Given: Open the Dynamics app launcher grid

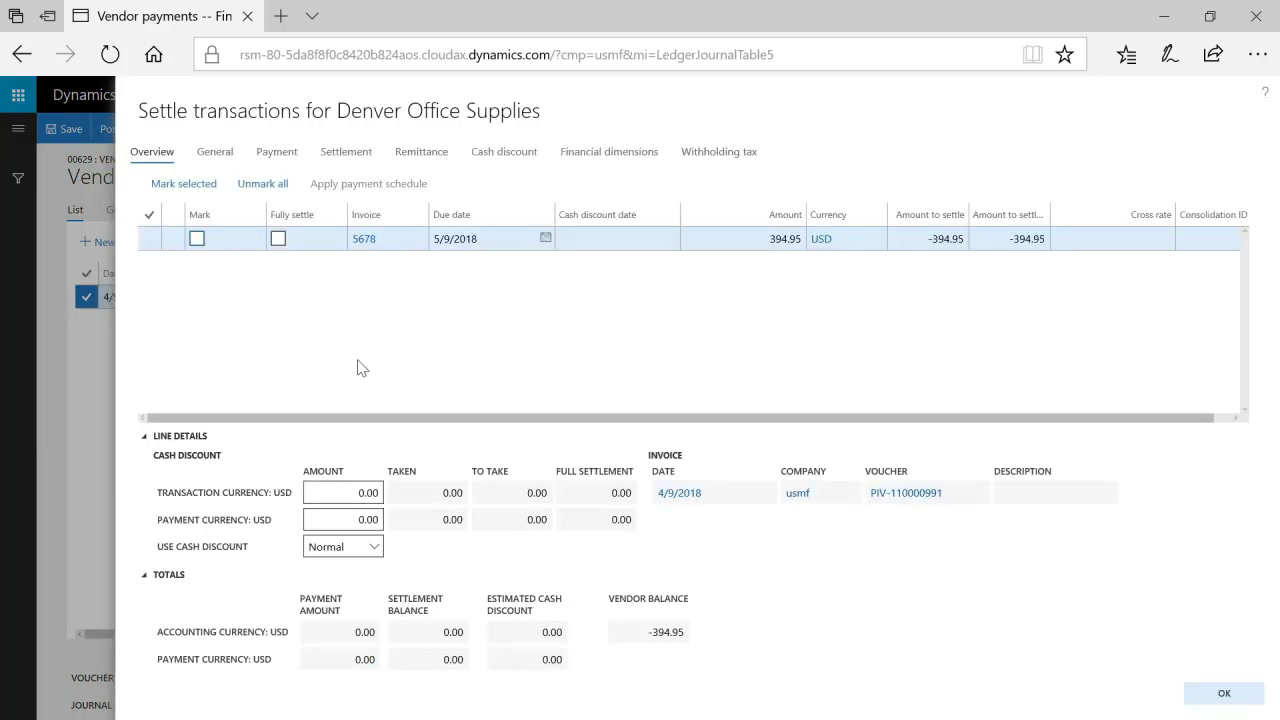Looking at the screenshot, I should click(18, 95).
